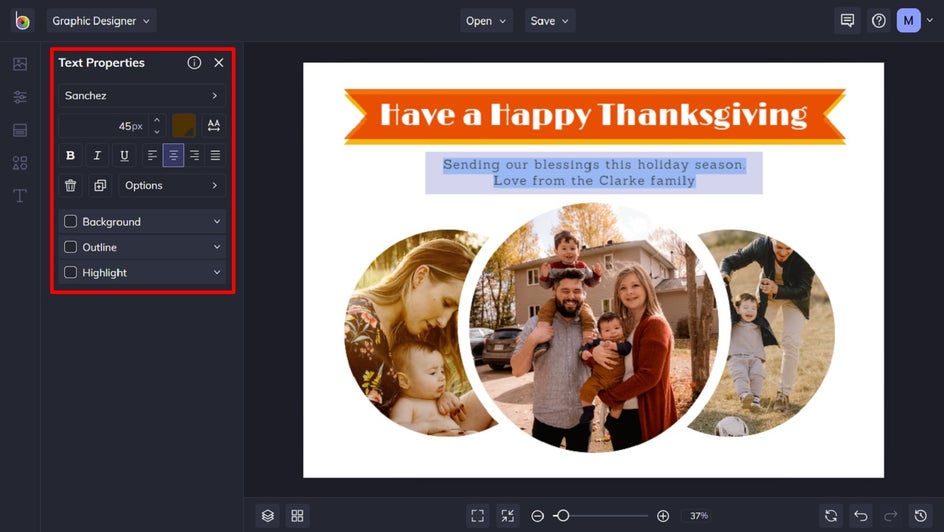
Task: Open text Options submenu
Action: click(x=172, y=185)
